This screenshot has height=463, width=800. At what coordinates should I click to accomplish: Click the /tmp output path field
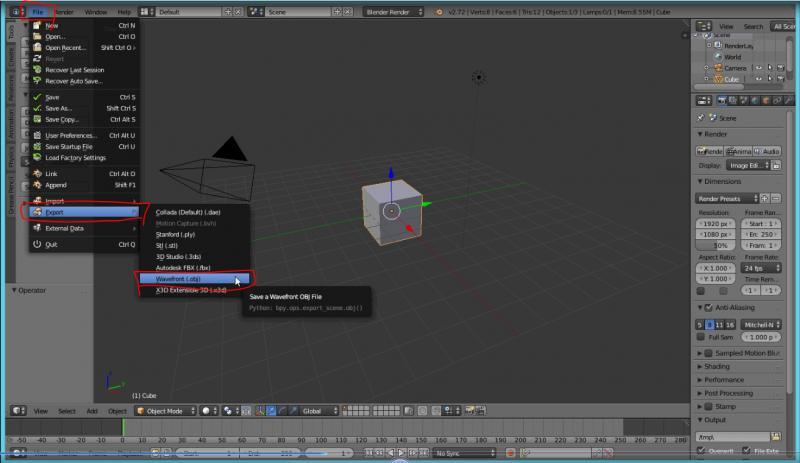733,436
